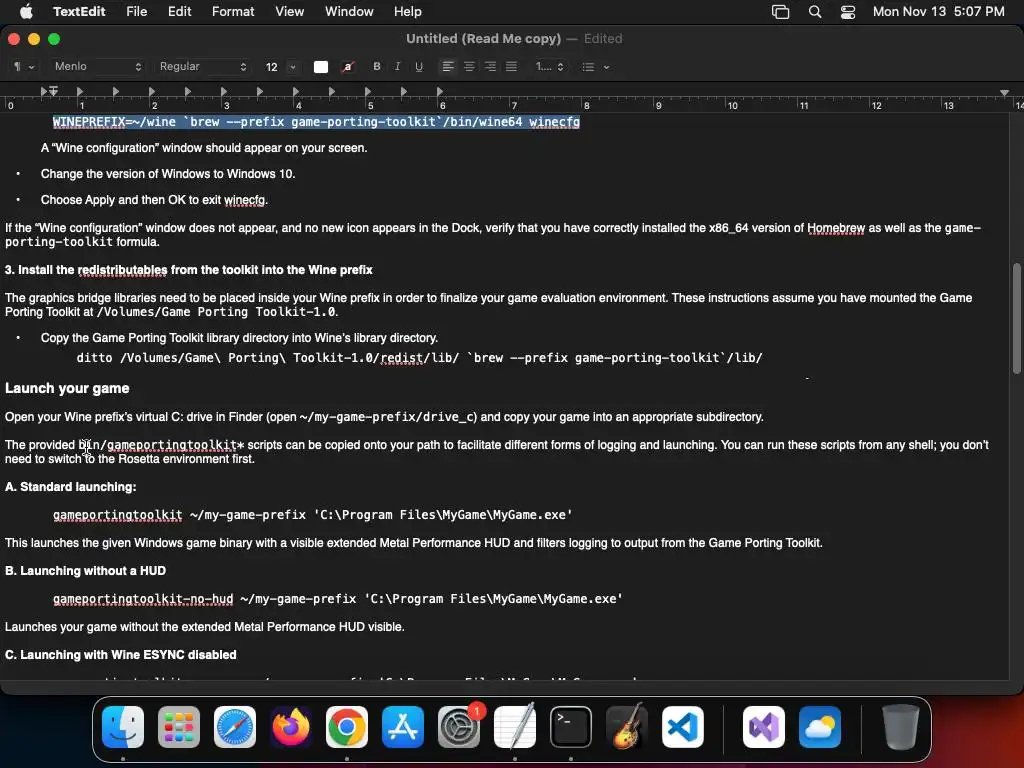Click the highlighted WINEPREFIX command line
Image resolution: width=1024 pixels, height=768 pixels.
point(316,122)
